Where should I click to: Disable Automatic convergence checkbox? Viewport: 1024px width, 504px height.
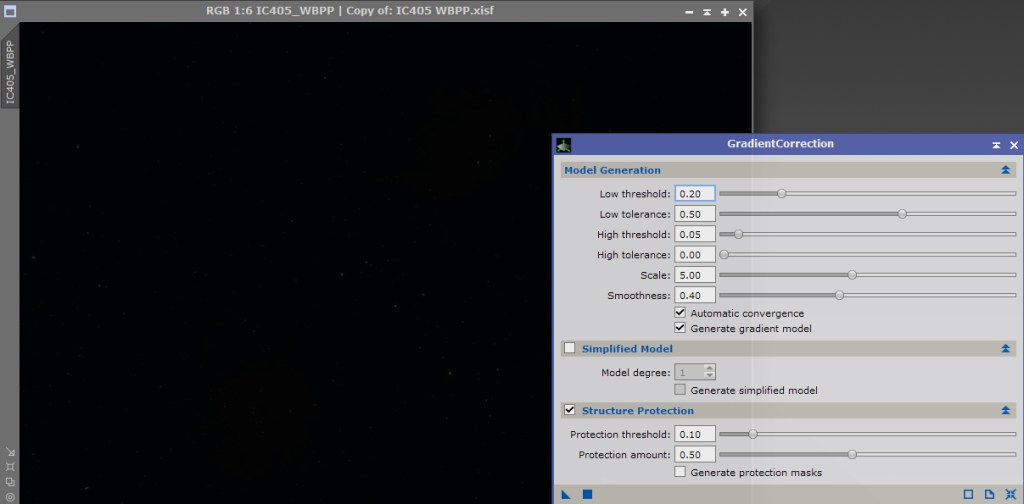681,313
